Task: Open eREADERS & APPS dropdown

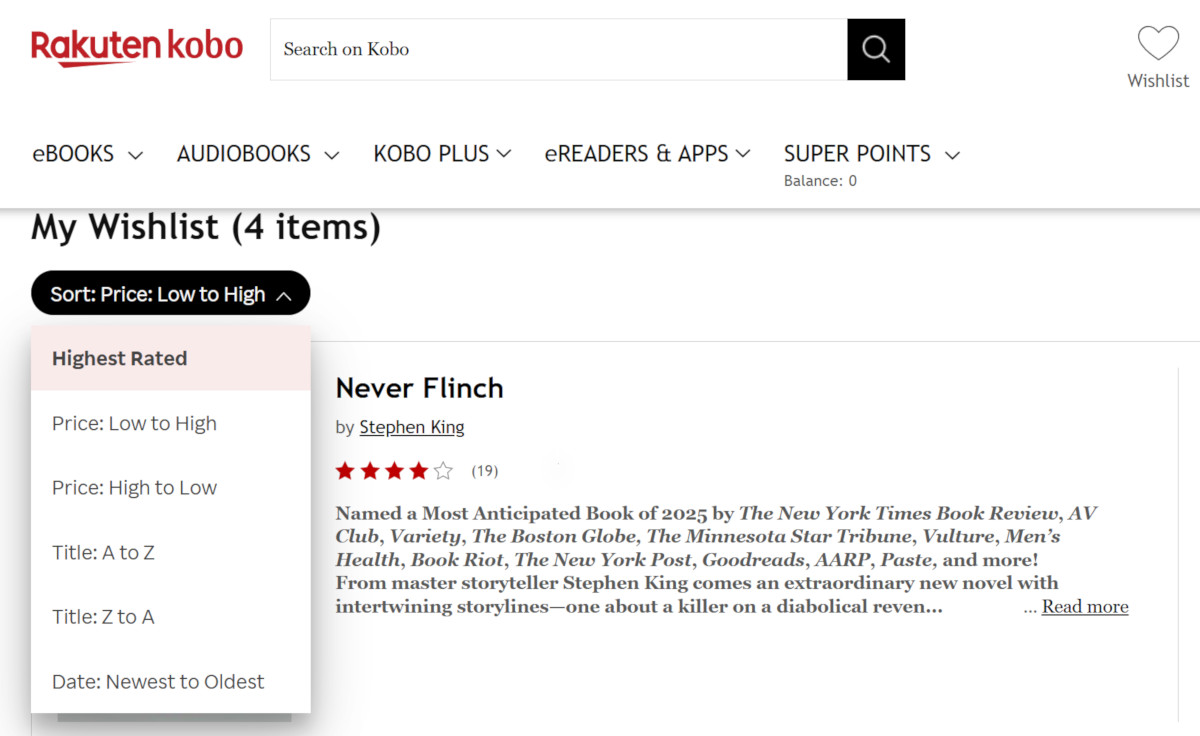Action: click(x=647, y=154)
